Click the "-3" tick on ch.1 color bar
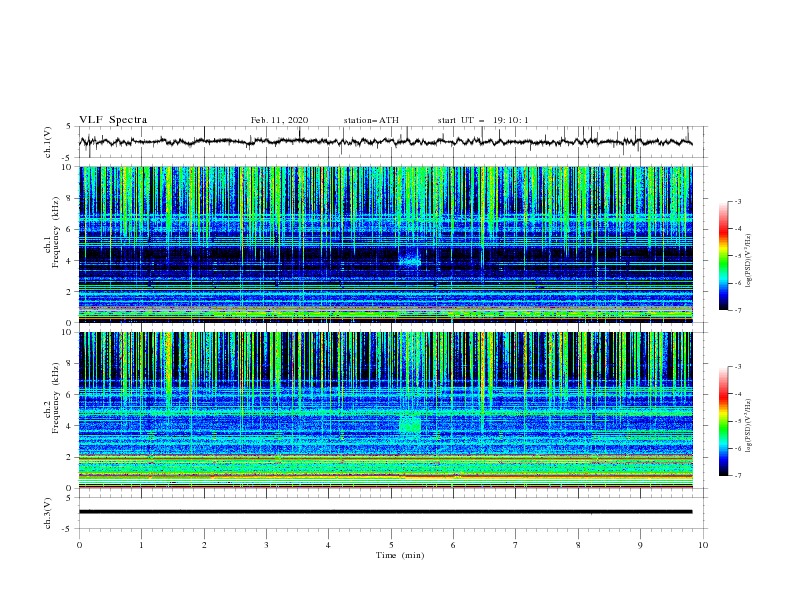The image size is (792, 612). [738, 201]
